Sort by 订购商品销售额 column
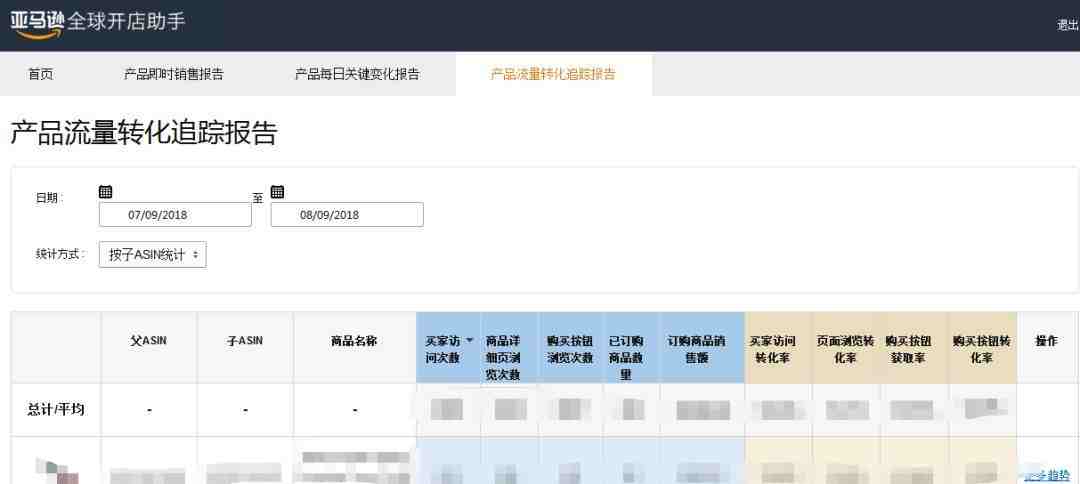The image size is (1080, 484). tap(701, 348)
